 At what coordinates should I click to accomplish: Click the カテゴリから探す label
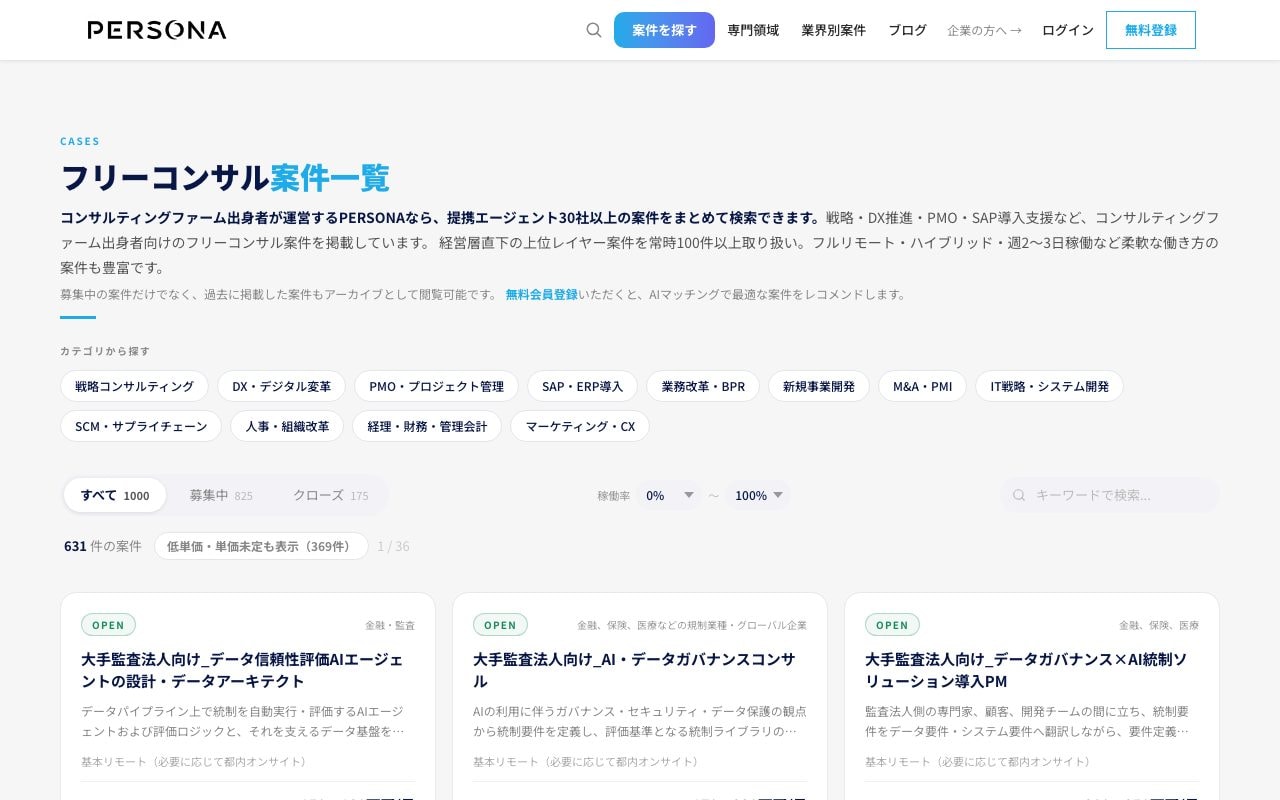coord(105,351)
